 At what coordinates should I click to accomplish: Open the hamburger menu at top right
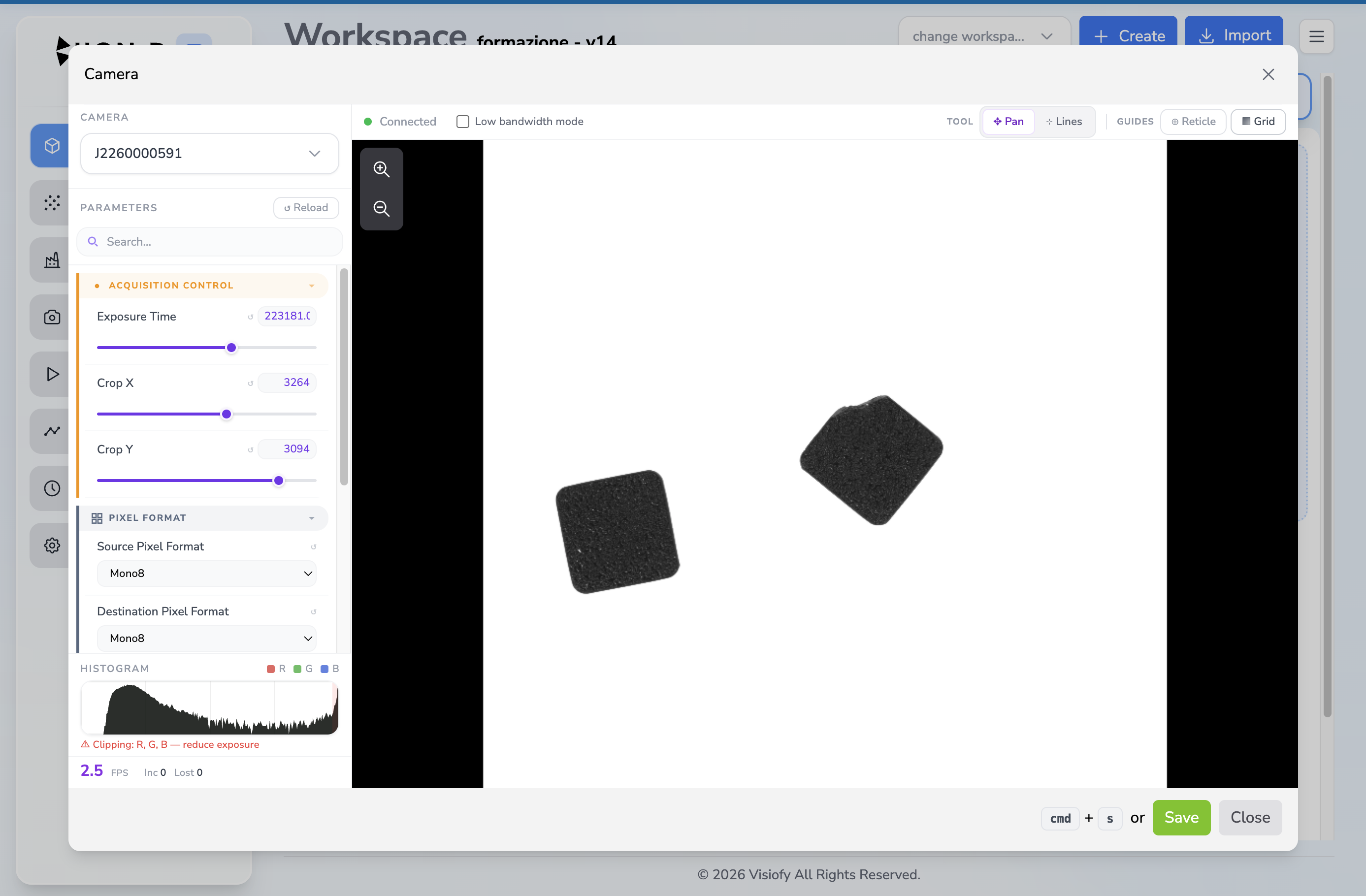click(1317, 36)
